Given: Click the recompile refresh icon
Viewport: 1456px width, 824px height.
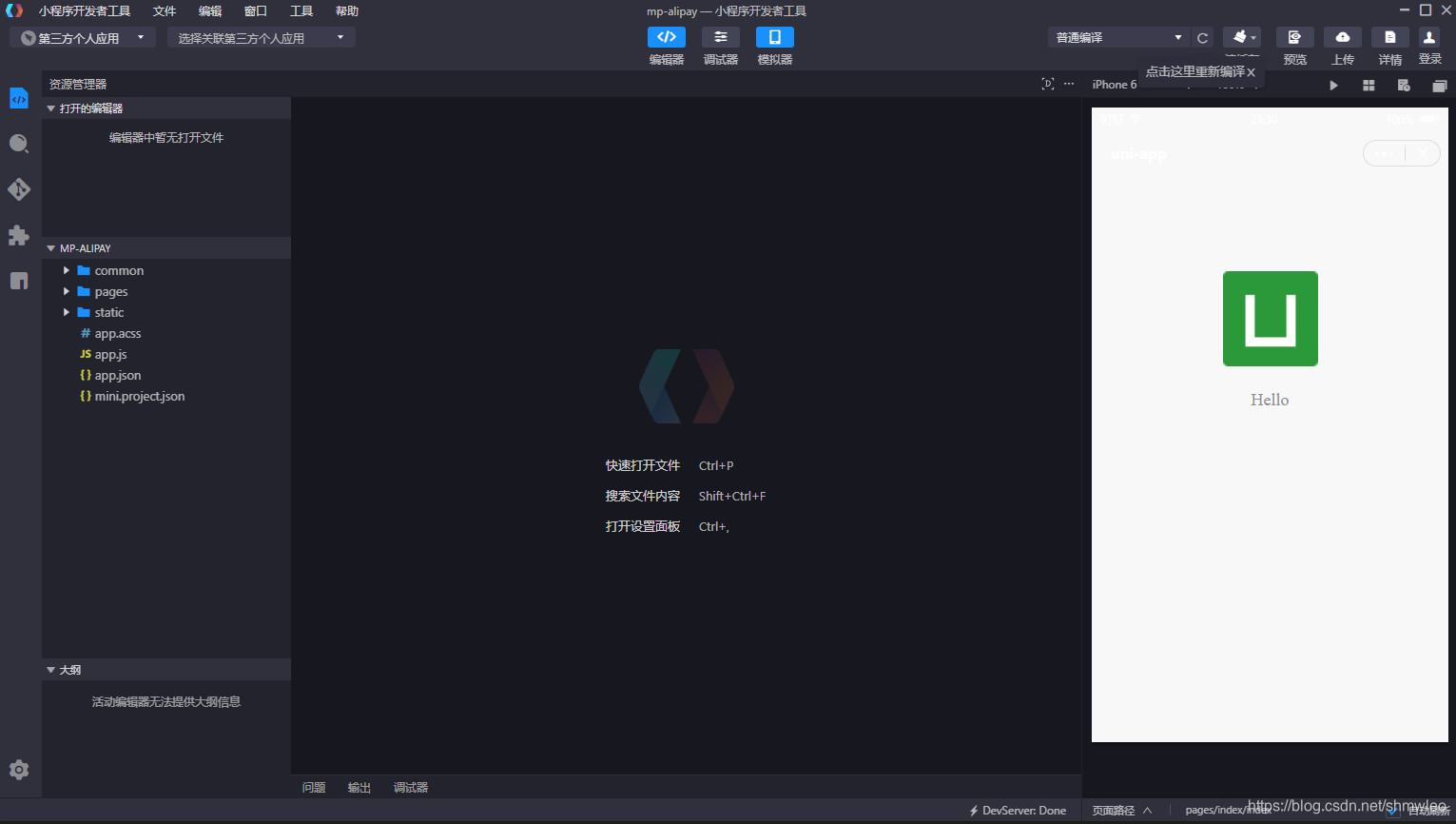Looking at the screenshot, I should coord(1203,38).
